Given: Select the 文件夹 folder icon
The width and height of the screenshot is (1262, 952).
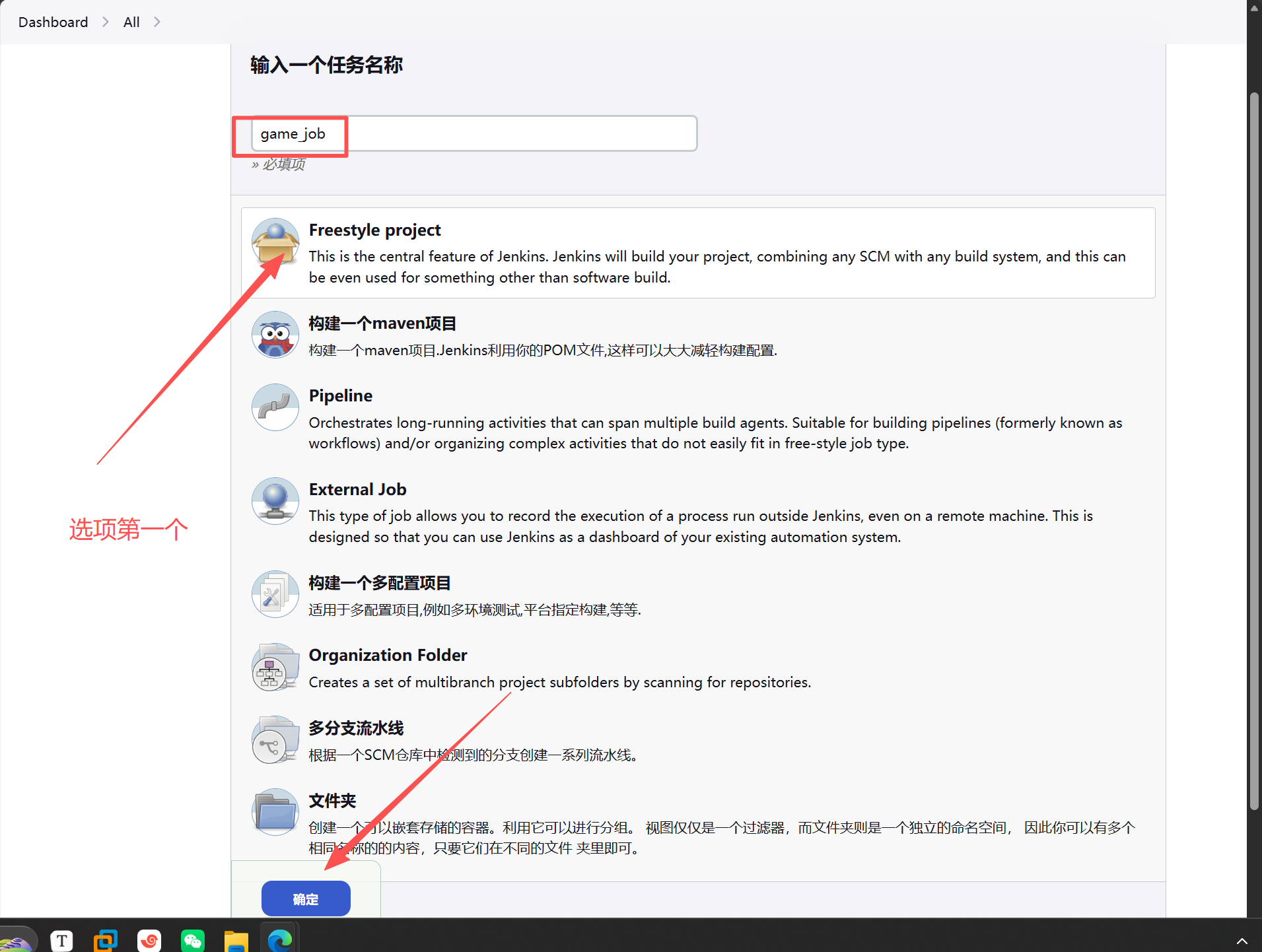Looking at the screenshot, I should 275,812.
